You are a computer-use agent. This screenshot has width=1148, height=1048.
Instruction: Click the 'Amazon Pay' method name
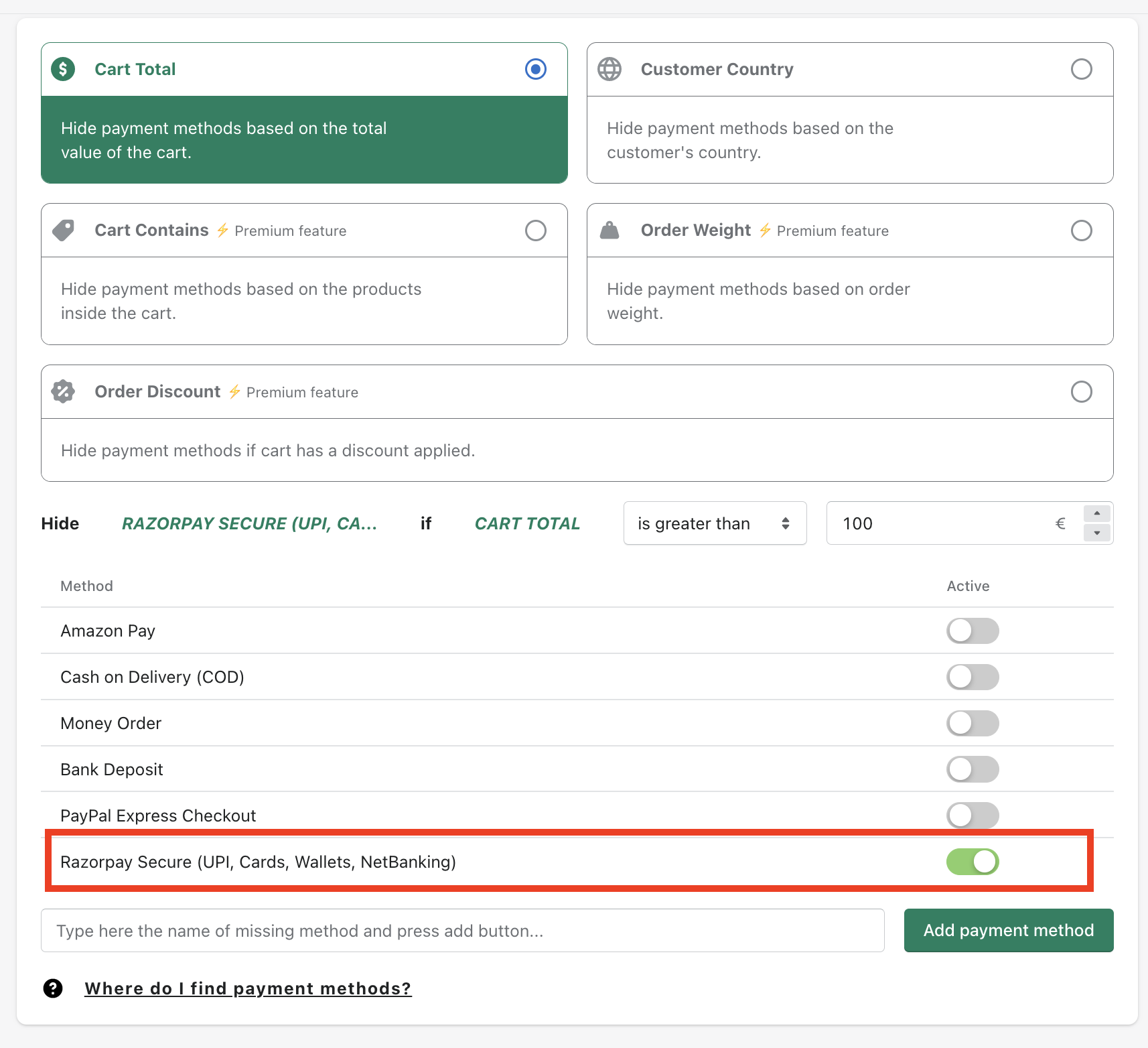point(108,631)
